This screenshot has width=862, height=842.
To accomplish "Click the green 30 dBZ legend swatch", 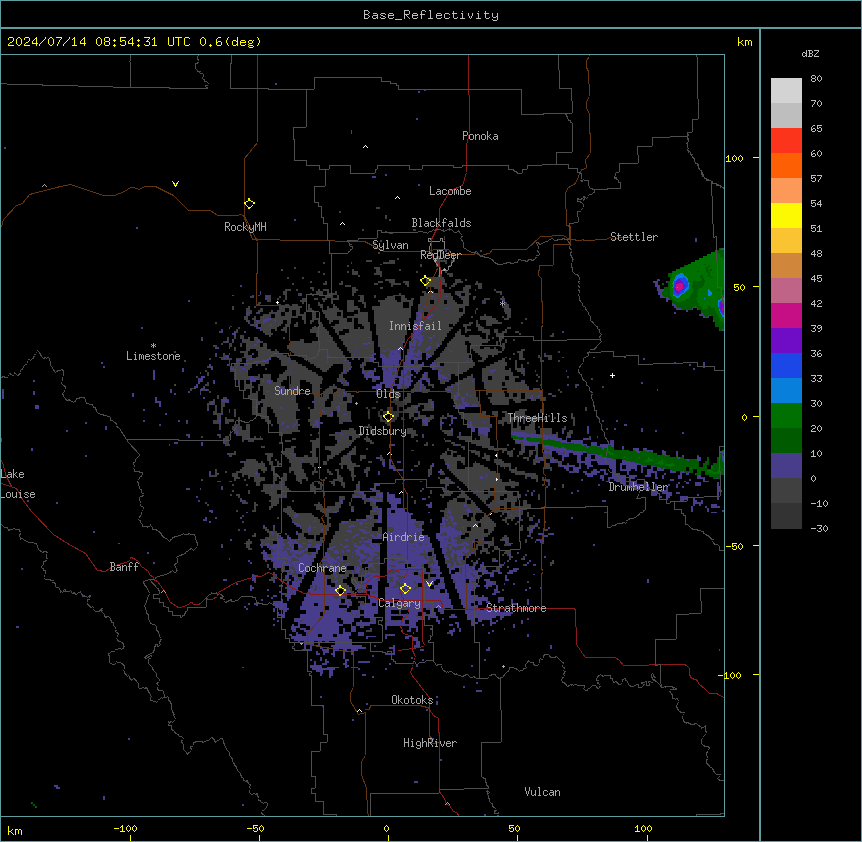I will (786, 416).
